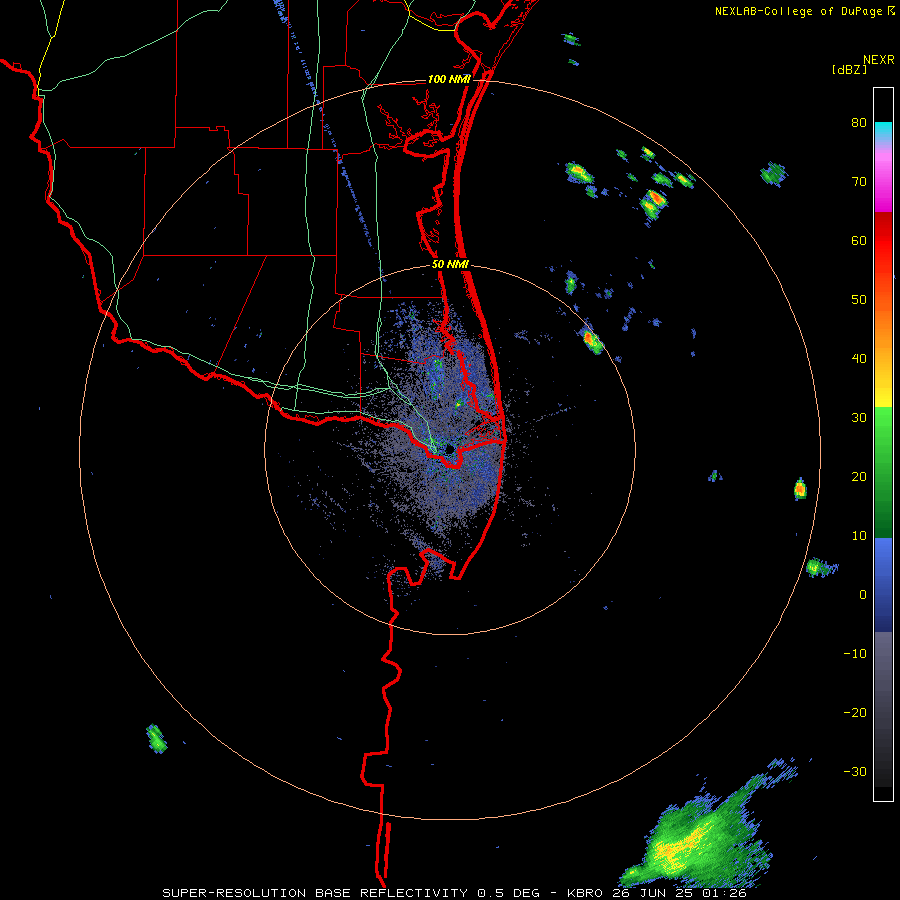Click the SUPER-RESOLUTION BASE REFLECTIVITY caption text
This screenshot has width=900, height=900.
point(315,893)
